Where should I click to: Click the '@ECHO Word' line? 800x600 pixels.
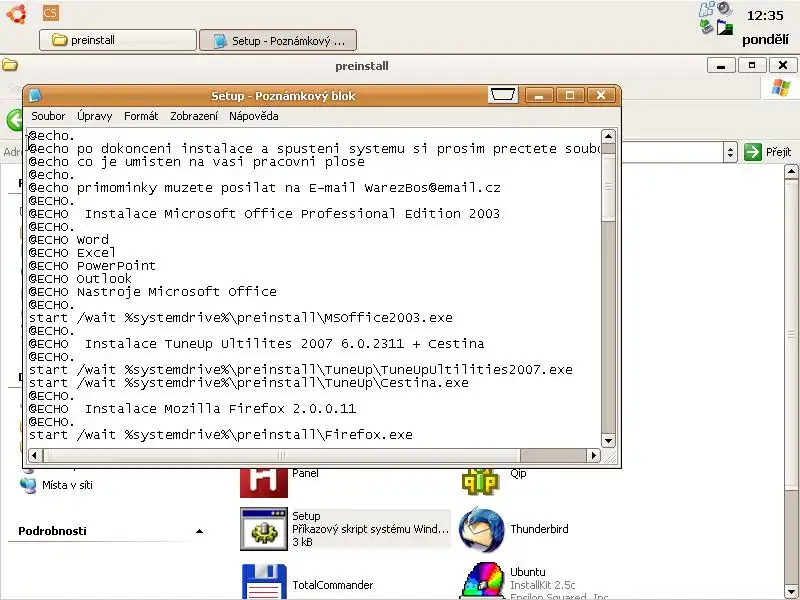tap(68, 240)
